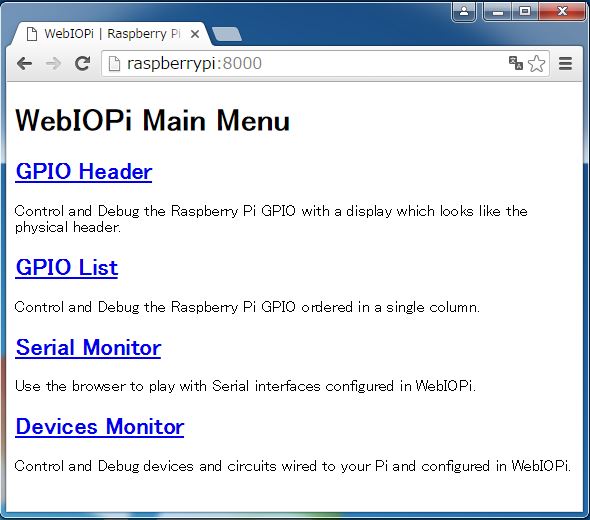Close the browser window

point(562,11)
